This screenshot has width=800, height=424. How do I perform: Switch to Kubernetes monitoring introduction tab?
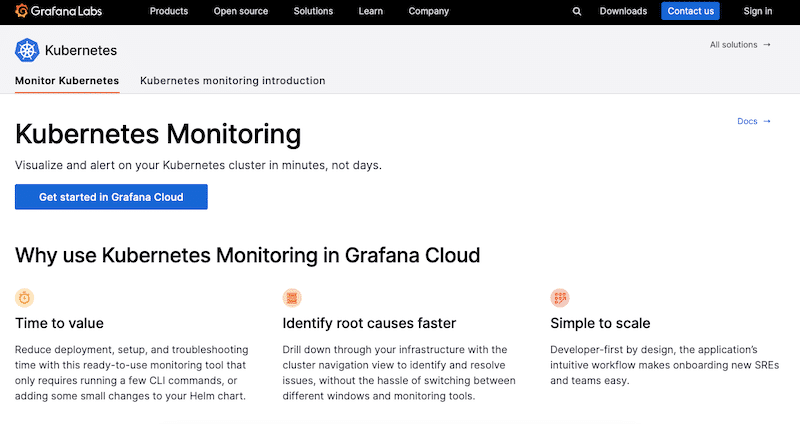[233, 81]
